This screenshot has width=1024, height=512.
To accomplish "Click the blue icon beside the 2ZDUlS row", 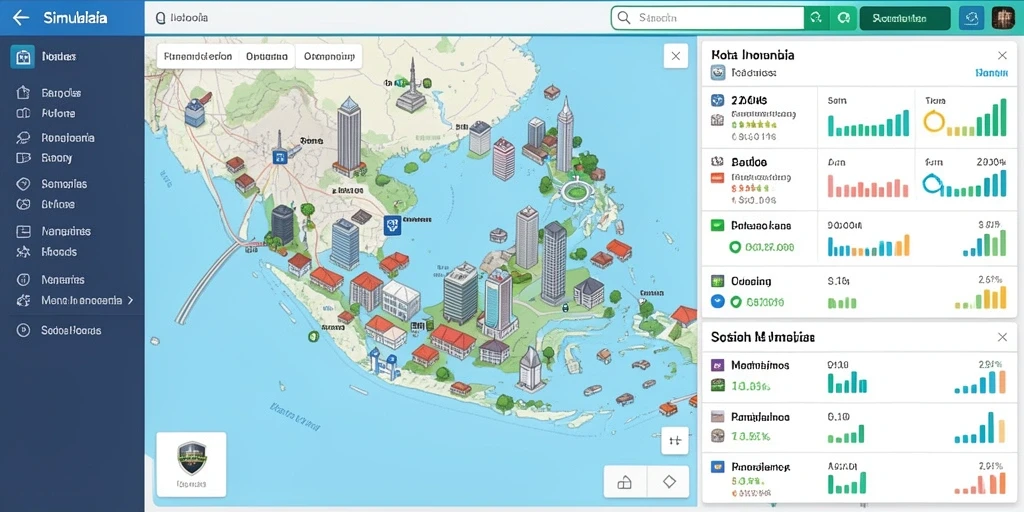I will coord(718,101).
